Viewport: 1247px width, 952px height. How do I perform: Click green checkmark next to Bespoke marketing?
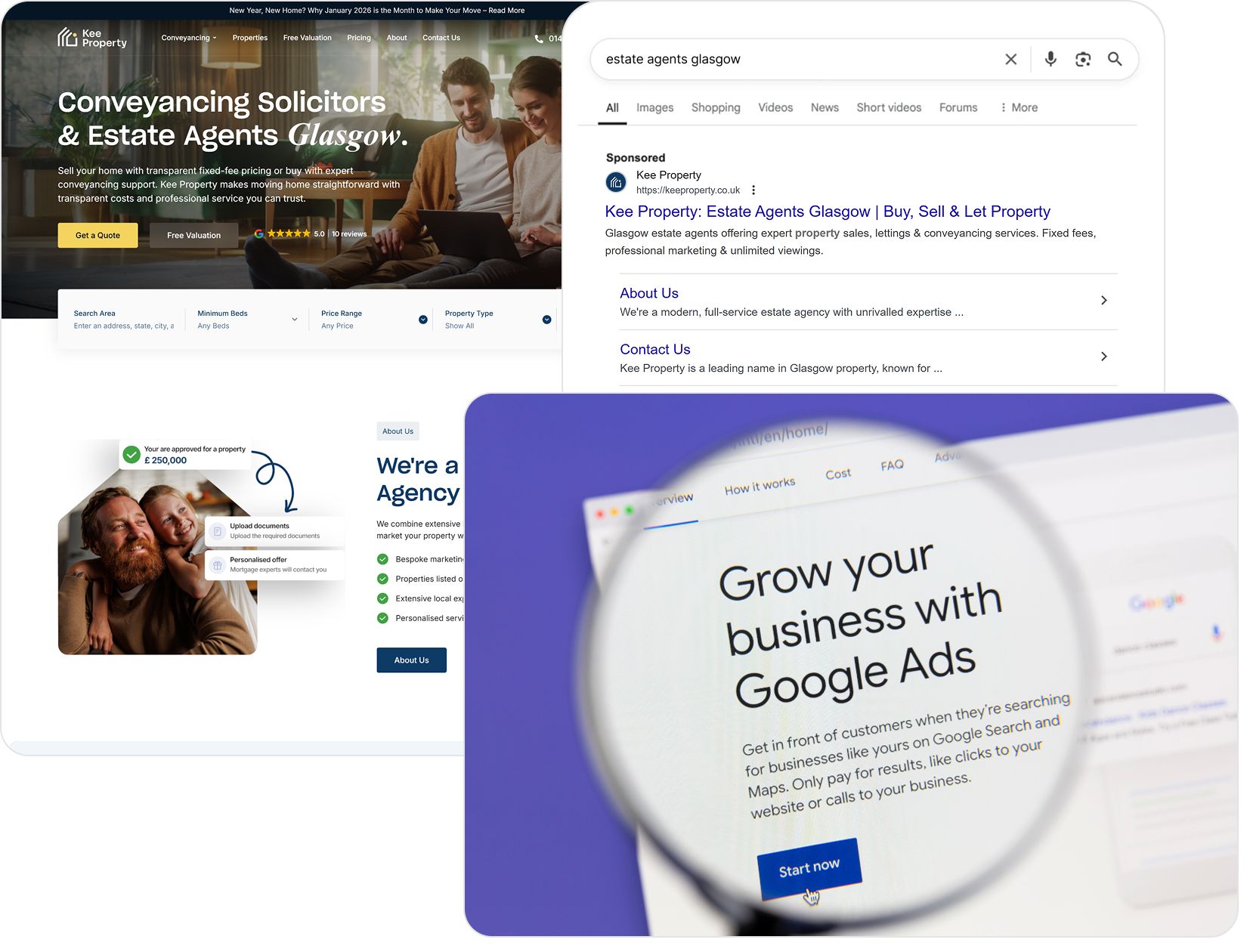(x=382, y=559)
